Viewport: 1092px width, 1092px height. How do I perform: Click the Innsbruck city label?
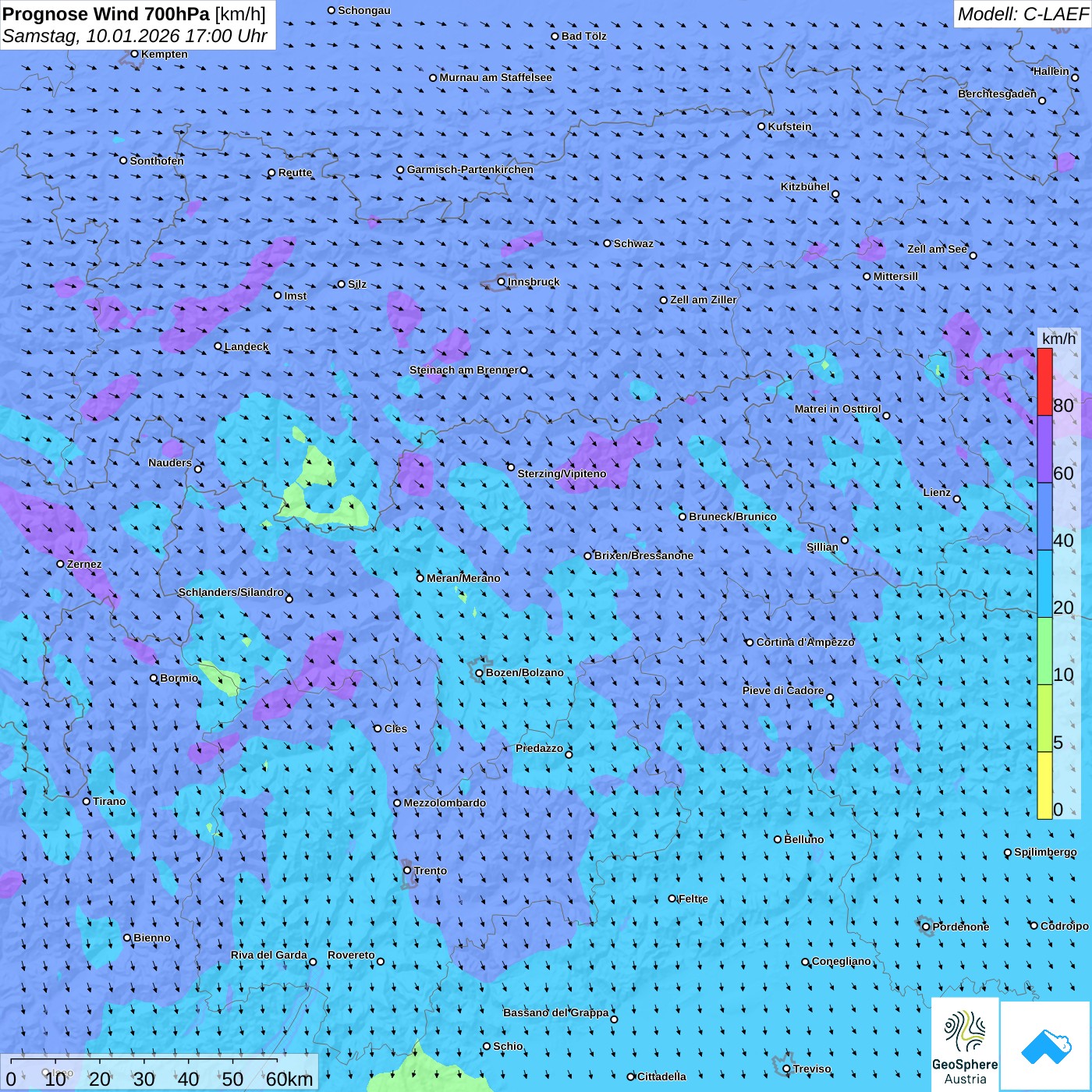click(534, 282)
